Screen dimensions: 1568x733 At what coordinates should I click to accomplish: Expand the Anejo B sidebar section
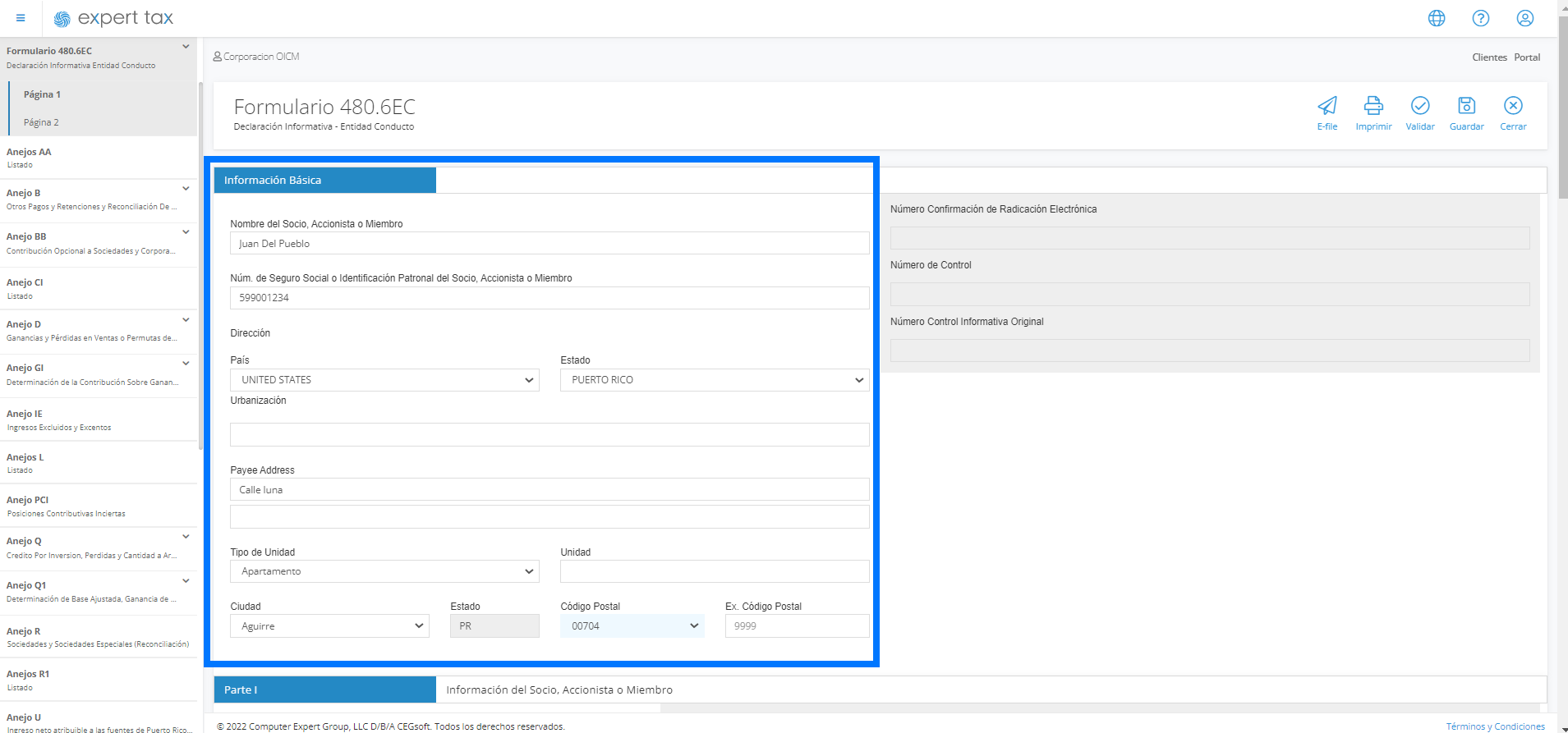(186, 189)
